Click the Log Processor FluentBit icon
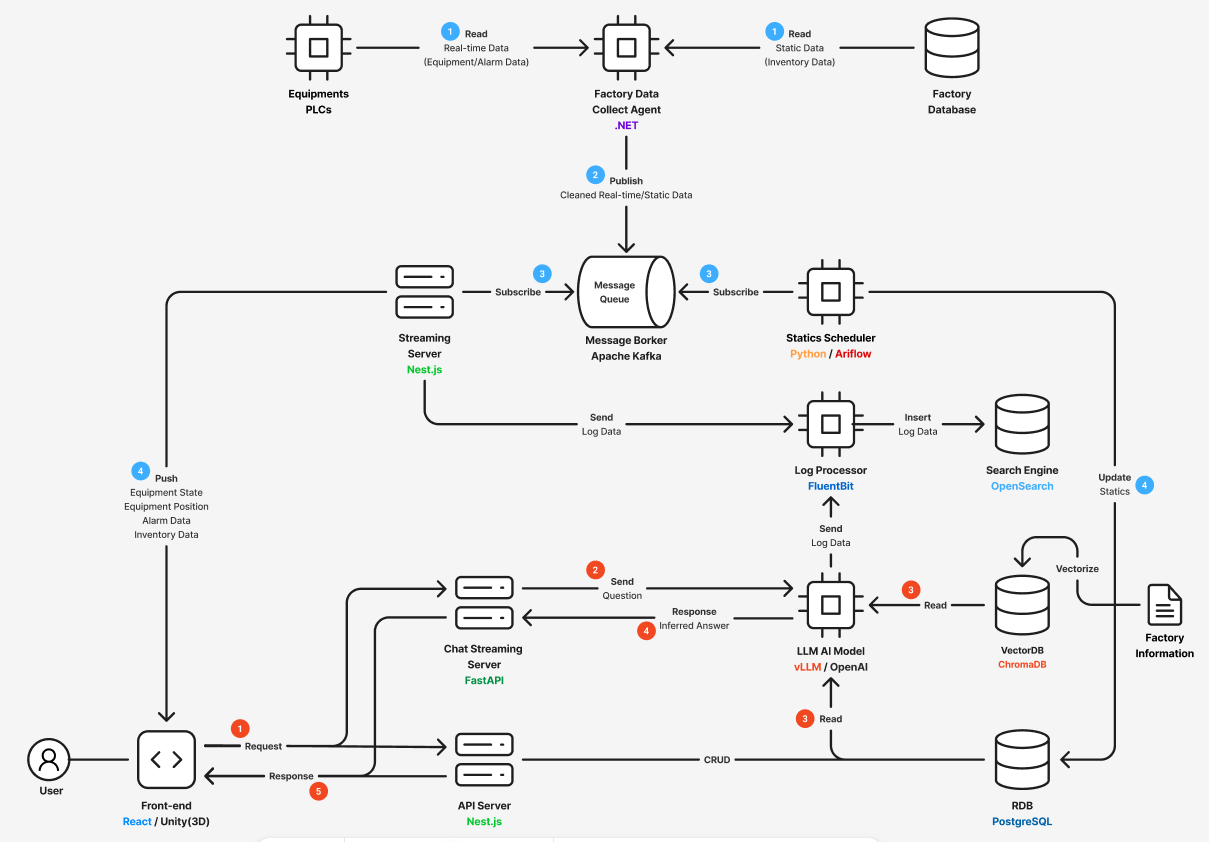 pos(831,425)
